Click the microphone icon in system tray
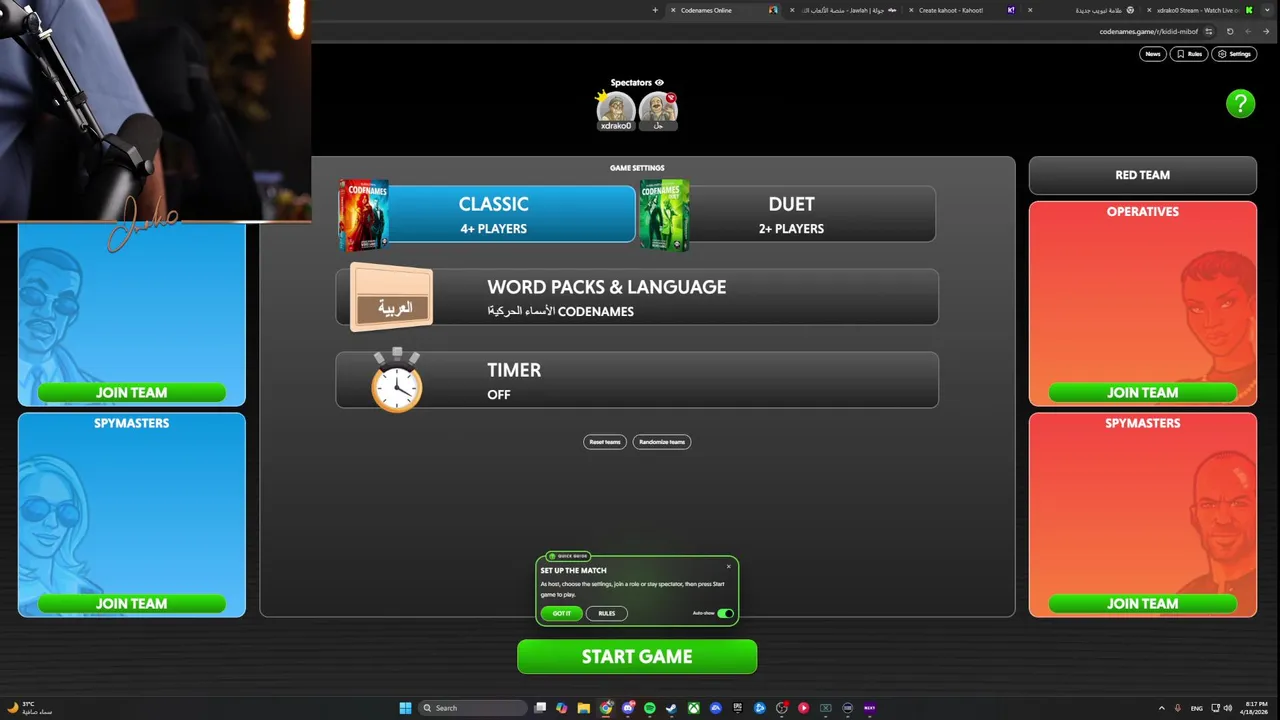The height and width of the screenshot is (720, 1280). (1177, 708)
